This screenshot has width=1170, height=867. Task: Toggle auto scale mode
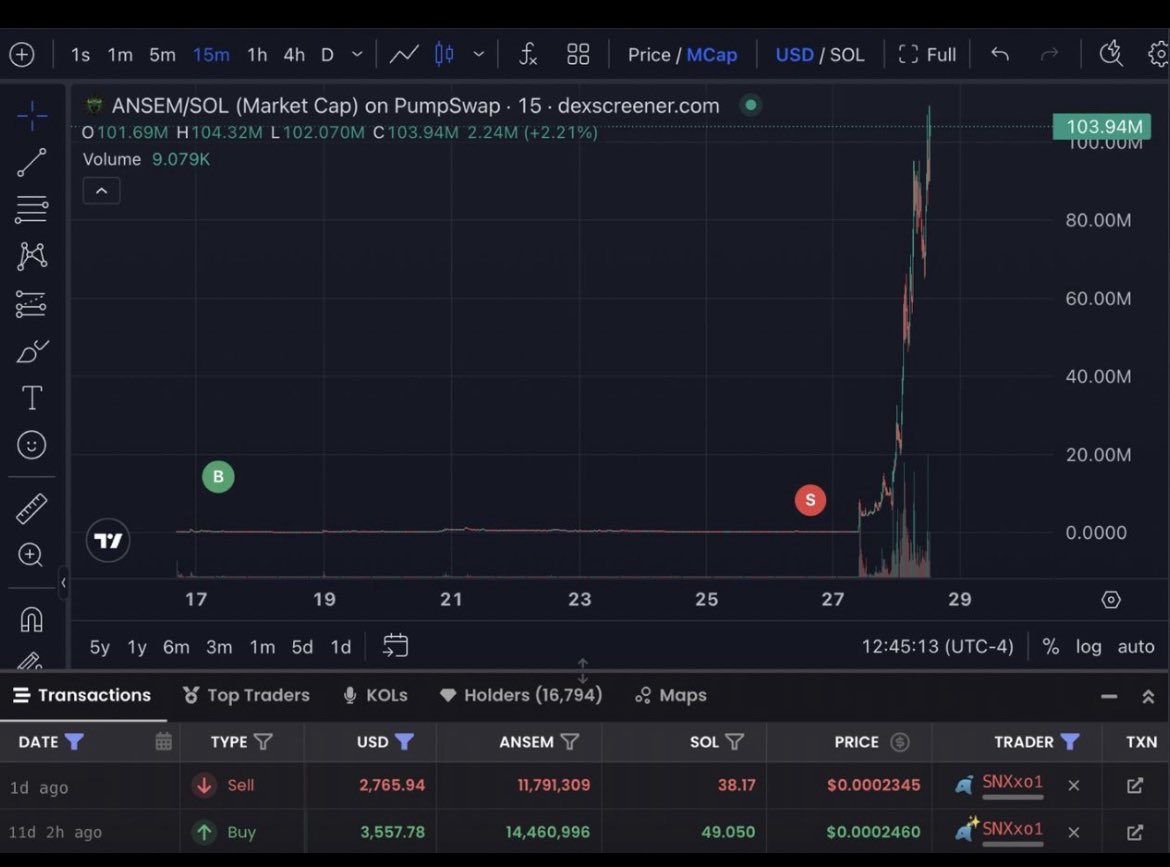1136,646
